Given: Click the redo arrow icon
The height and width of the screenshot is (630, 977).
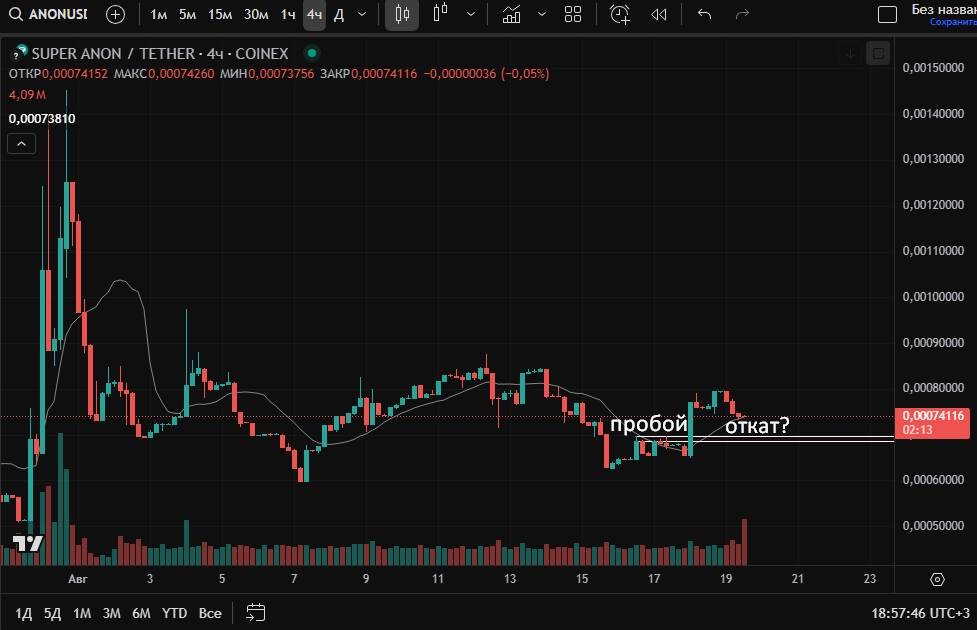Looking at the screenshot, I should tap(742, 14).
